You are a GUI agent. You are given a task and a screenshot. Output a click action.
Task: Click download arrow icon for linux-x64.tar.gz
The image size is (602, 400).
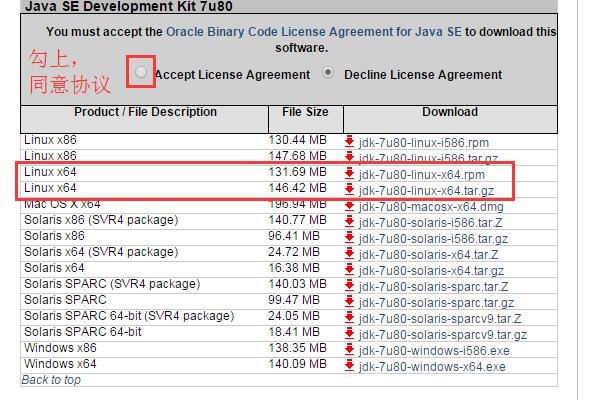coord(349,189)
